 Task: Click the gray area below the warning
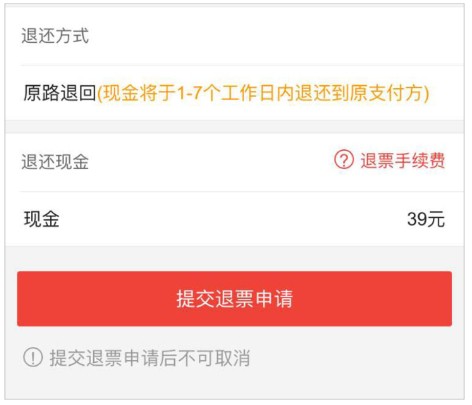(234, 385)
